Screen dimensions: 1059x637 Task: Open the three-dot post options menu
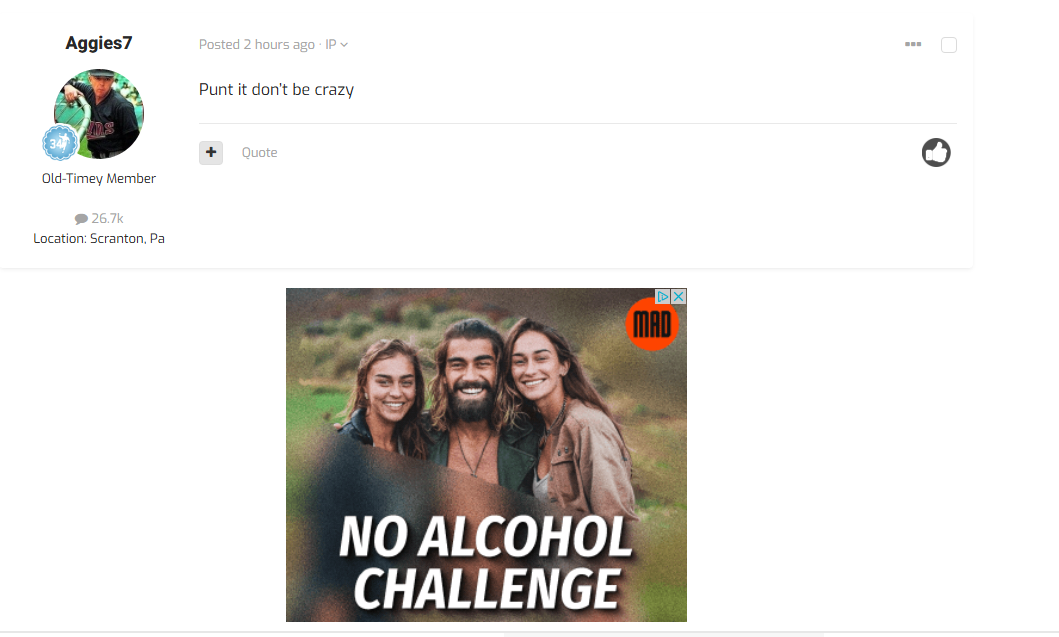(913, 44)
